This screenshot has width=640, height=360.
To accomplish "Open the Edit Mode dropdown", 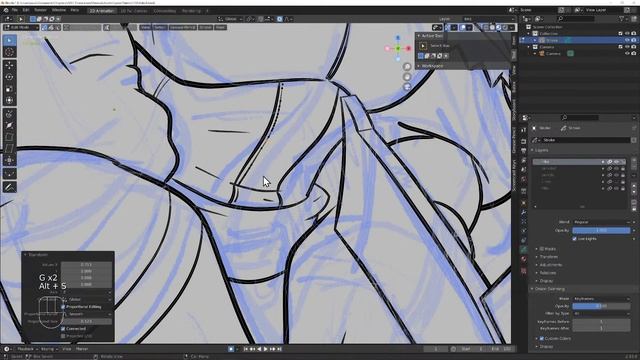I will click(21, 27).
